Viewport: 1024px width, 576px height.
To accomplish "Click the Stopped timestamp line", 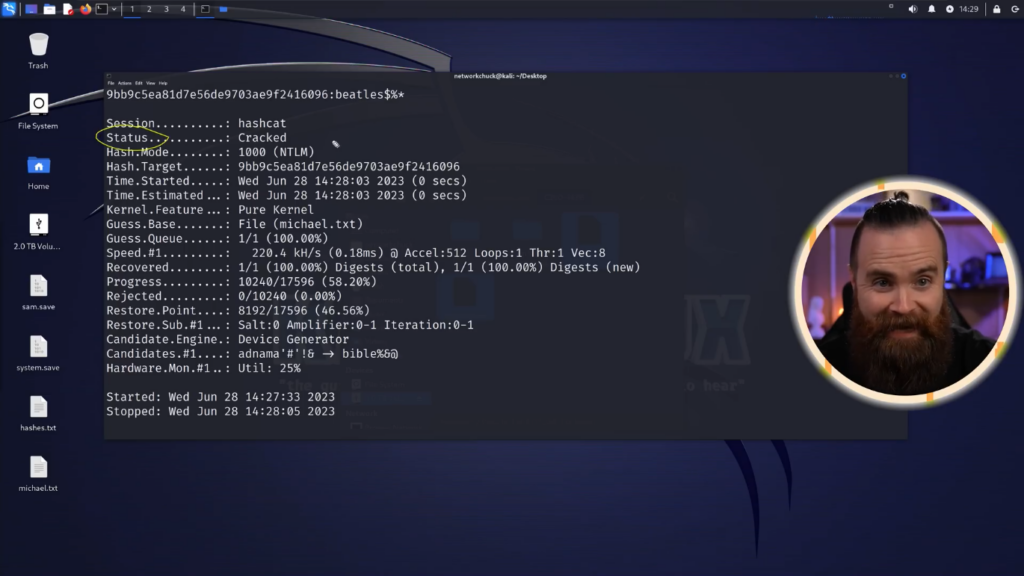I will point(221,411).
